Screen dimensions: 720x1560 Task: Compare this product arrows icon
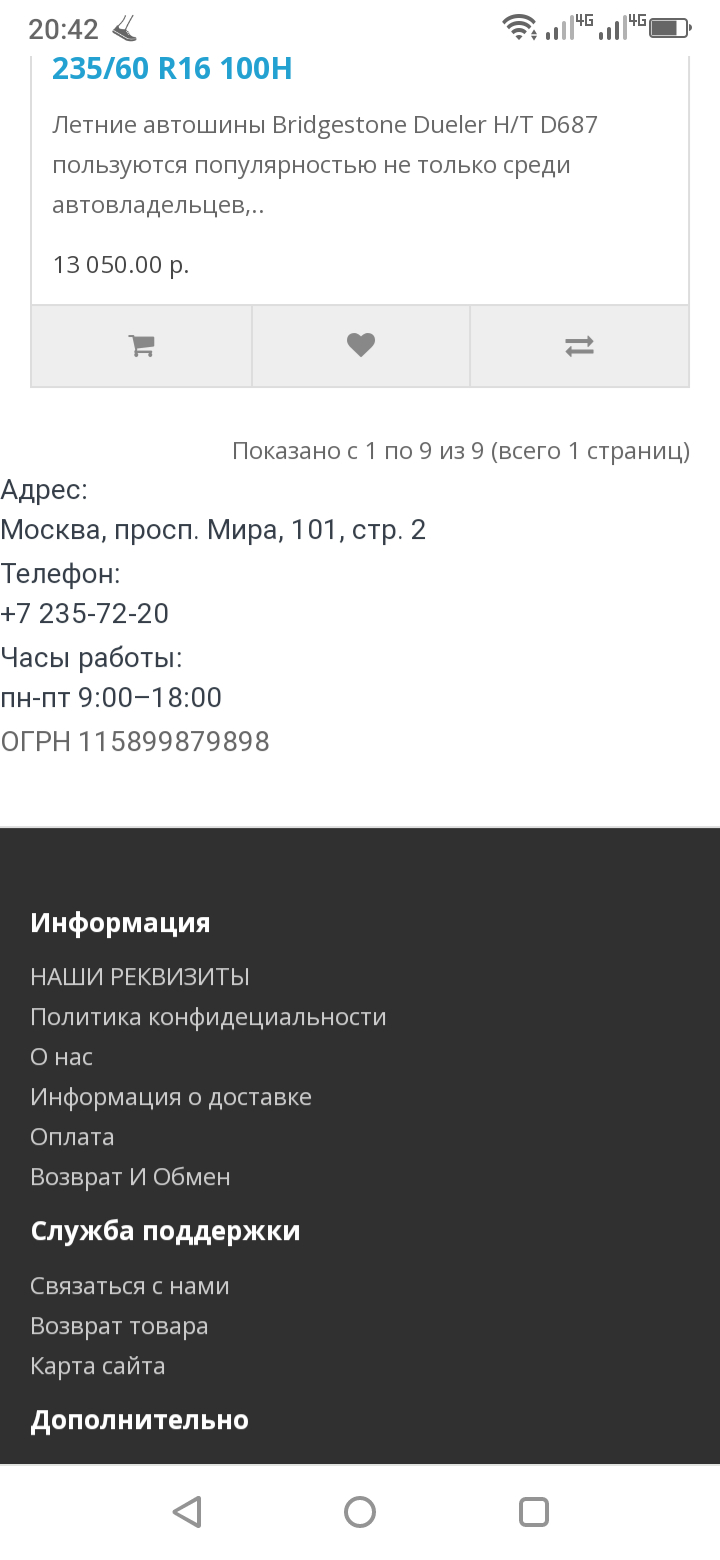pyautogui.click(x=579, y=346)
